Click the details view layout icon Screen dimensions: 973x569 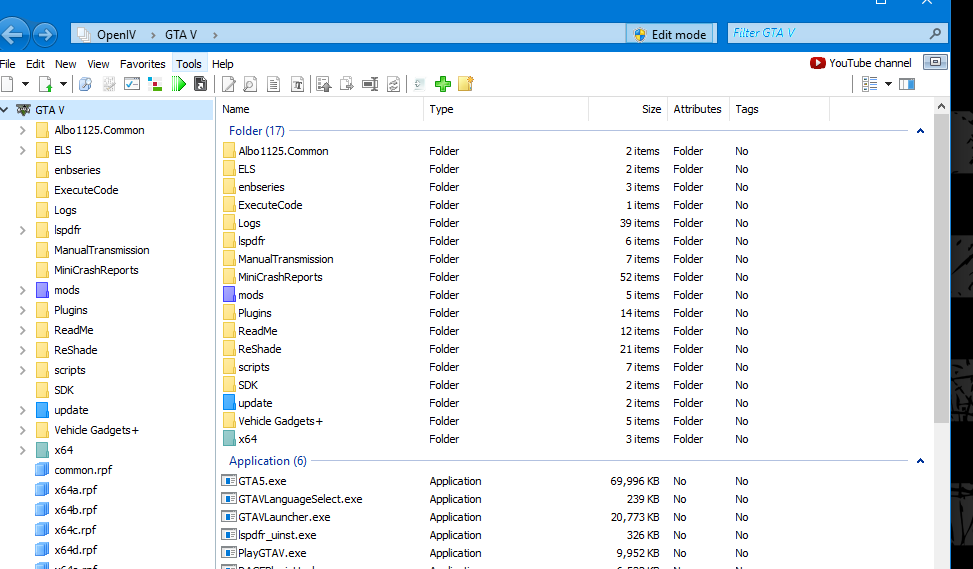click(869, 84)
